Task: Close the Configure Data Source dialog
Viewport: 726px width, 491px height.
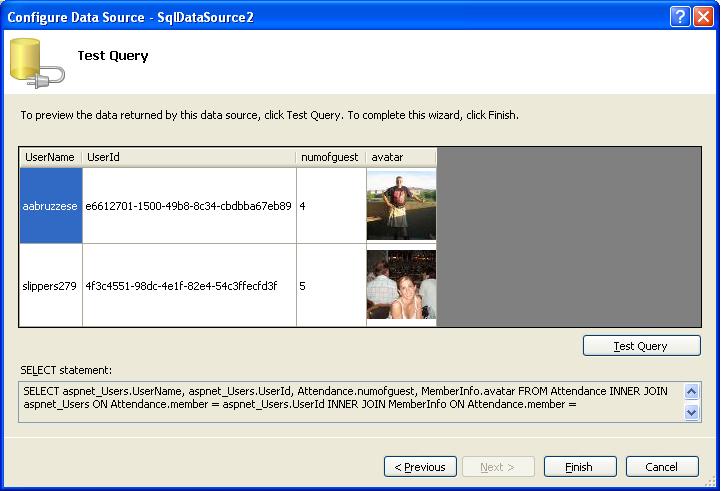Action: [x=703, y=17]
